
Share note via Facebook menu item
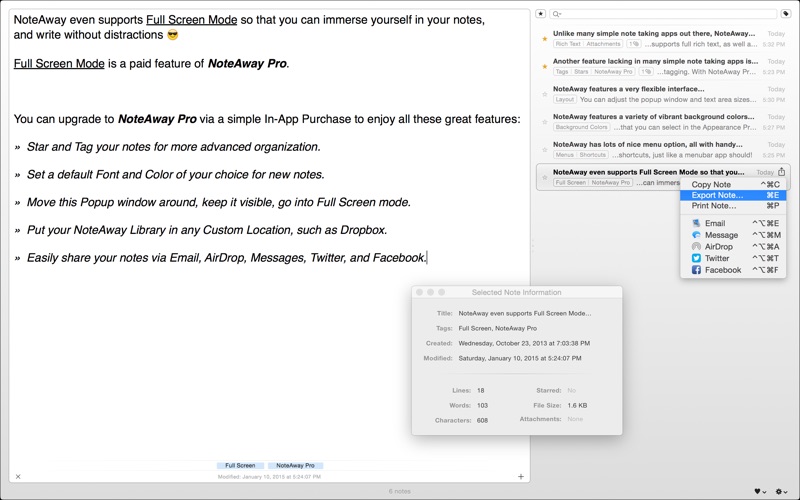coord(733,270)
